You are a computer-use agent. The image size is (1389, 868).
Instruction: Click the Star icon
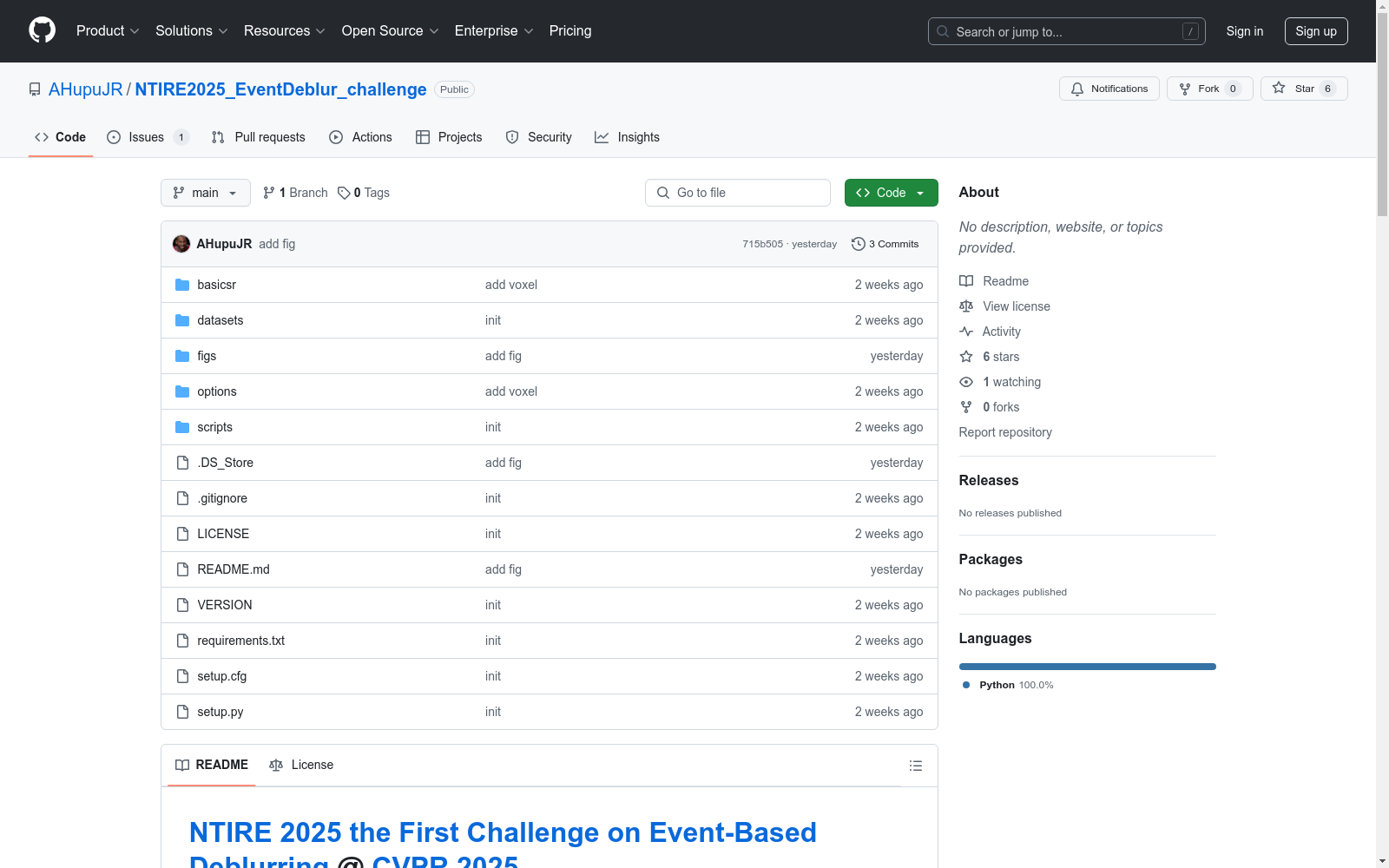1279,88
